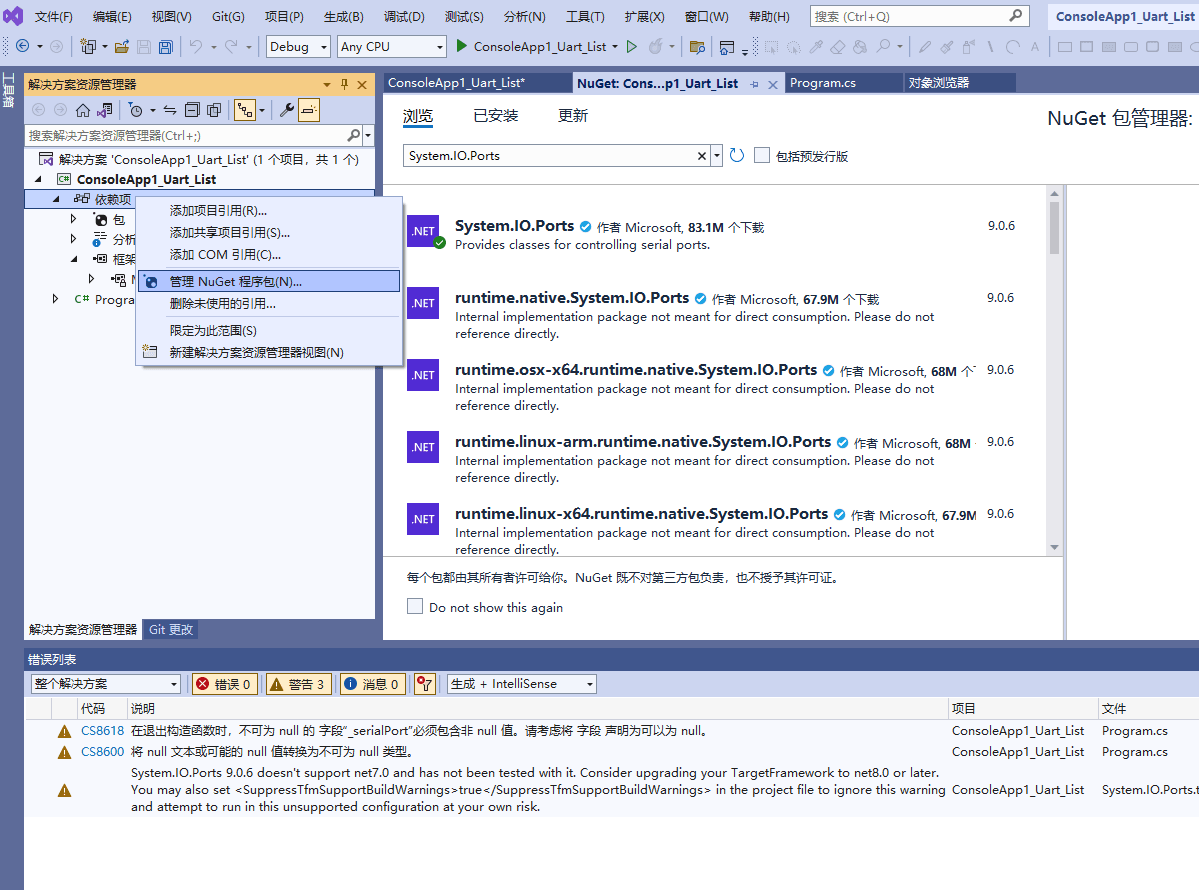Toggle the 消息 0 filter button
This screenshot has height=890, width=1199.
click(x=372, y=684)
